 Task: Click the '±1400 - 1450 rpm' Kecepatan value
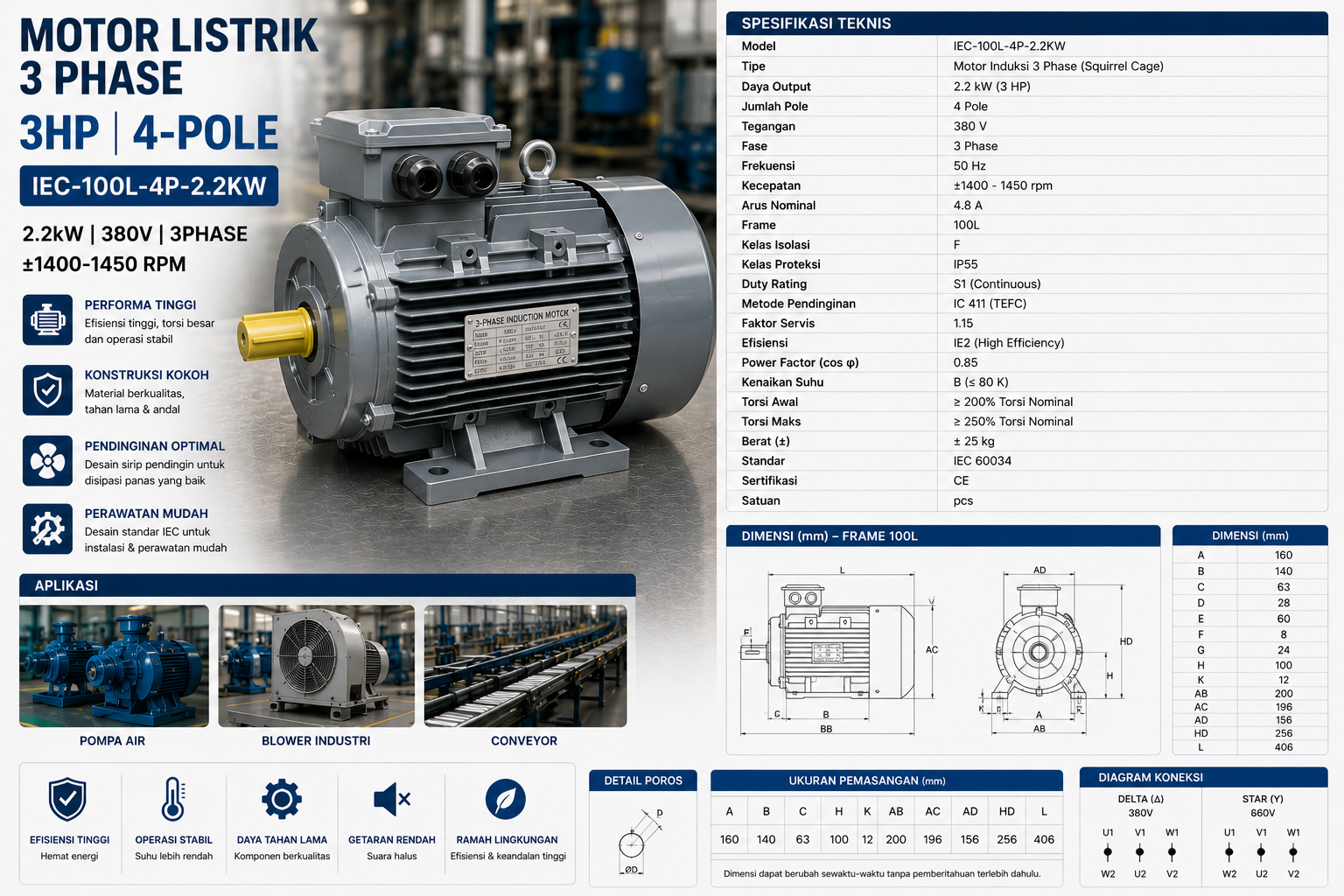[1003, 185]
